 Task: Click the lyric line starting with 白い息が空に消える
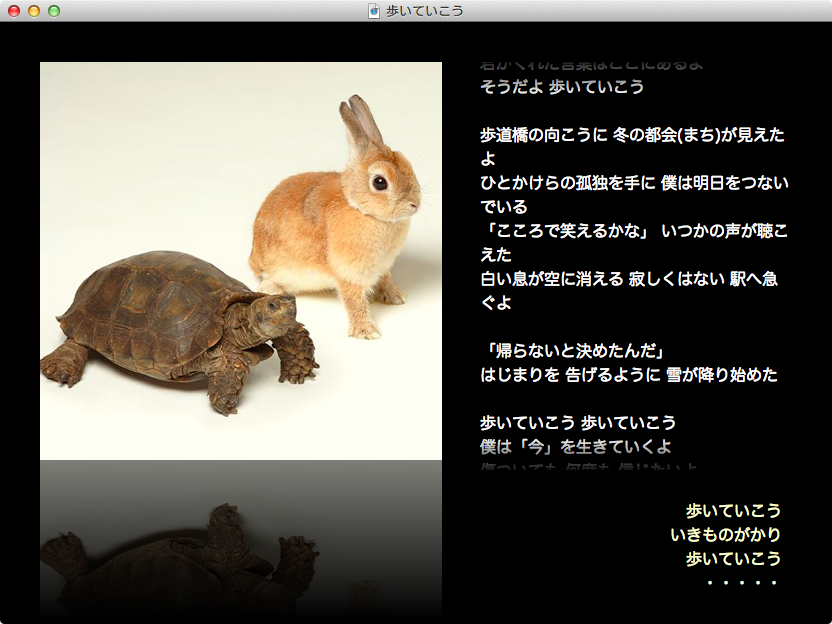click(x=628, y=279)
